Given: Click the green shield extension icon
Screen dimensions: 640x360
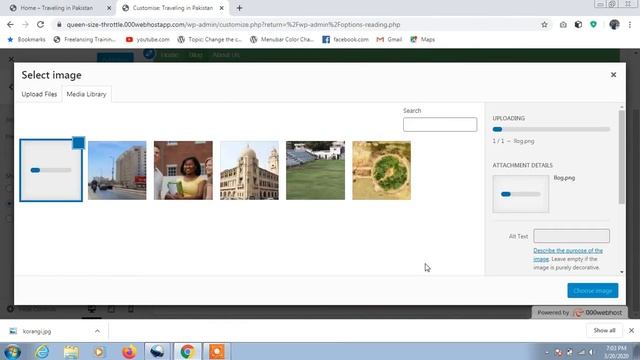Looking at the screenshot, I should click(x=593, y=24).
